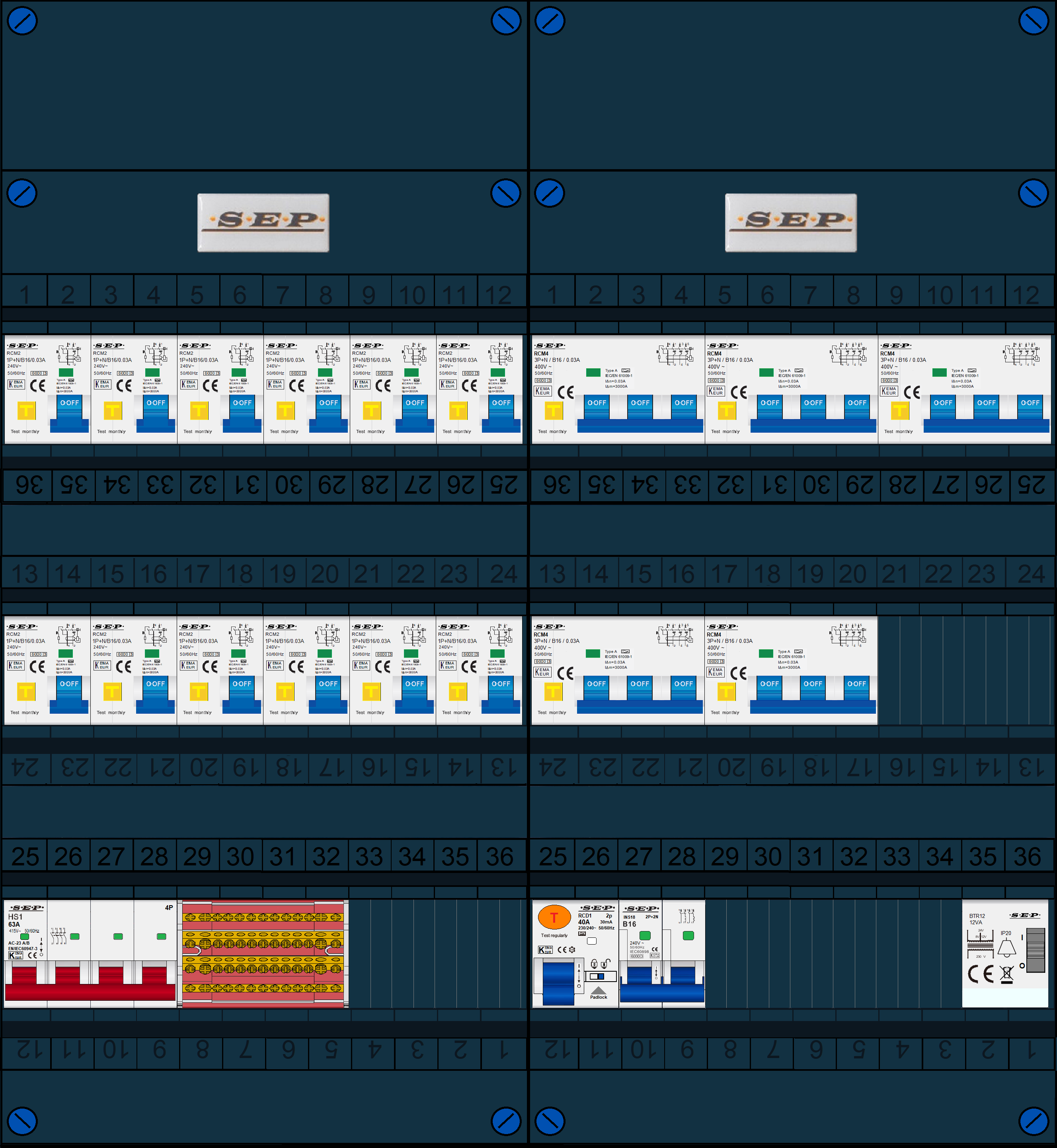The width and height of the screenshot is (1057, 1148).
Task: Flip the blue lever on RCD1 40A
Action: click(x=558, y=983)
